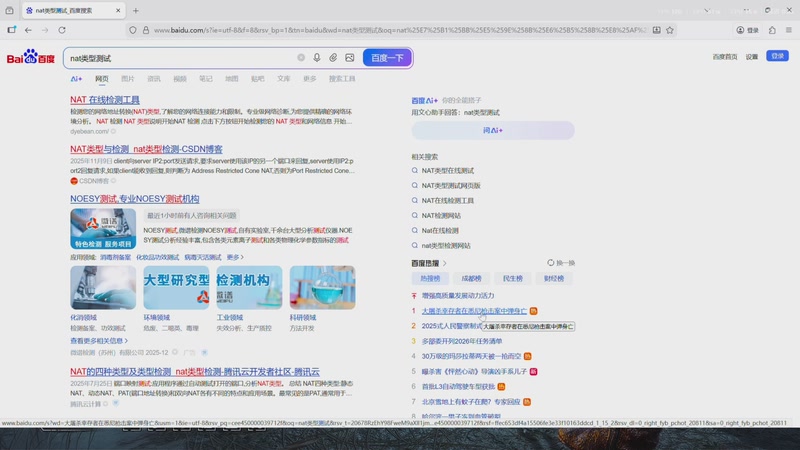This screenshot has height=450, width=800.
Task: Open the 更多 search category dropdown
Action: point(310,79)
